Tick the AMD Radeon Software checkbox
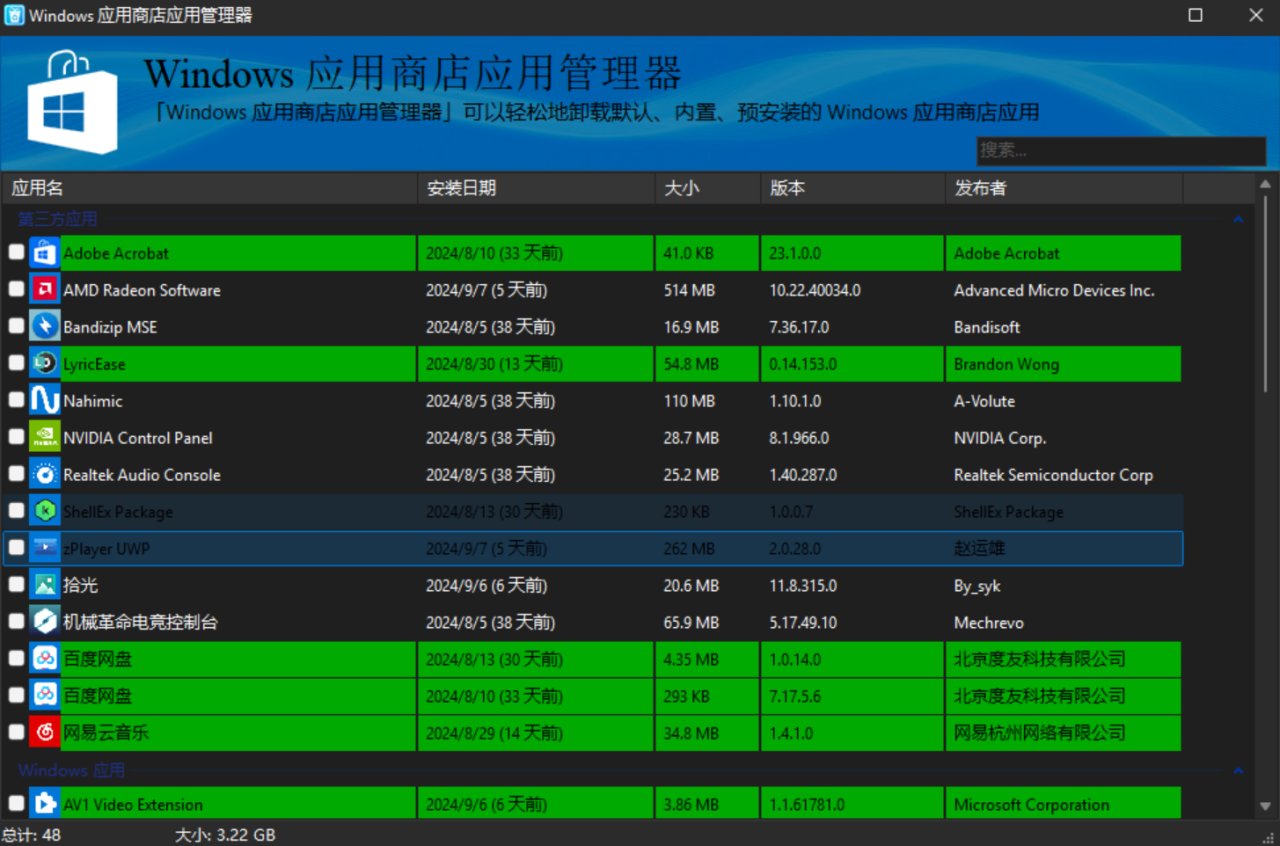 click(16, 289)
